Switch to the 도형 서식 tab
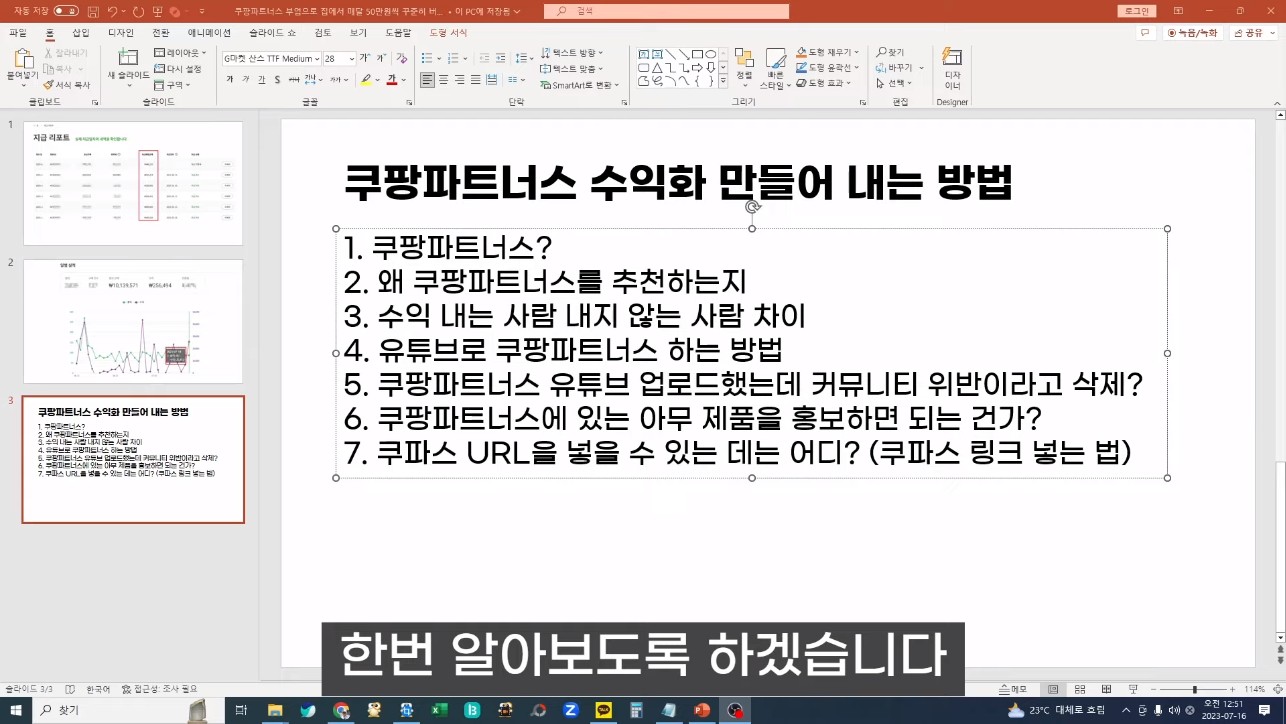 [x=448, y=33]
